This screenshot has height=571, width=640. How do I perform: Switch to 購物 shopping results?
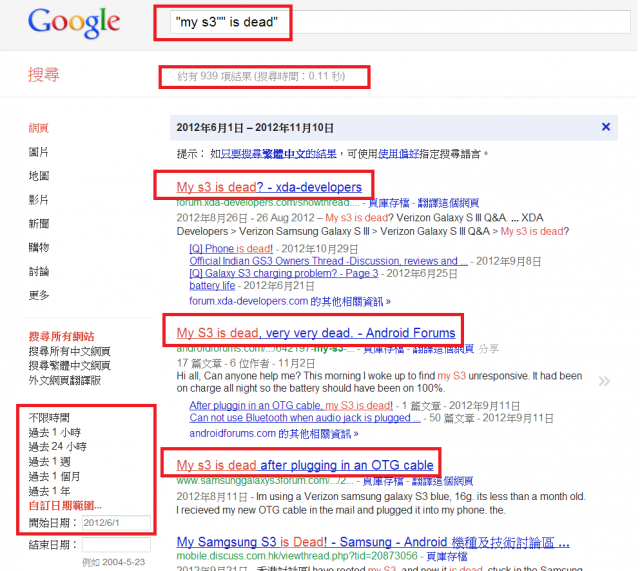coord(38,247)
